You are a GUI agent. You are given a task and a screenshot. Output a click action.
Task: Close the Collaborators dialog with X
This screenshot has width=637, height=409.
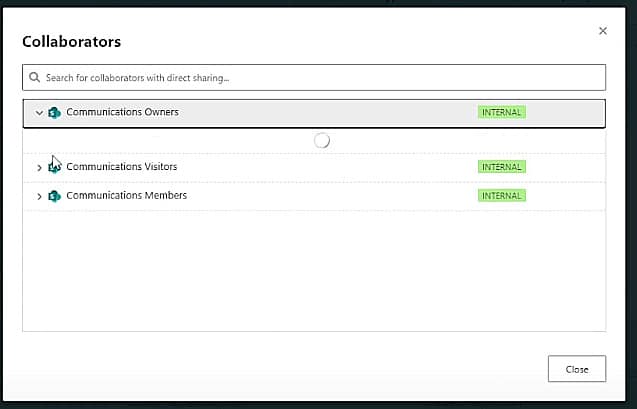pos(603,31)
